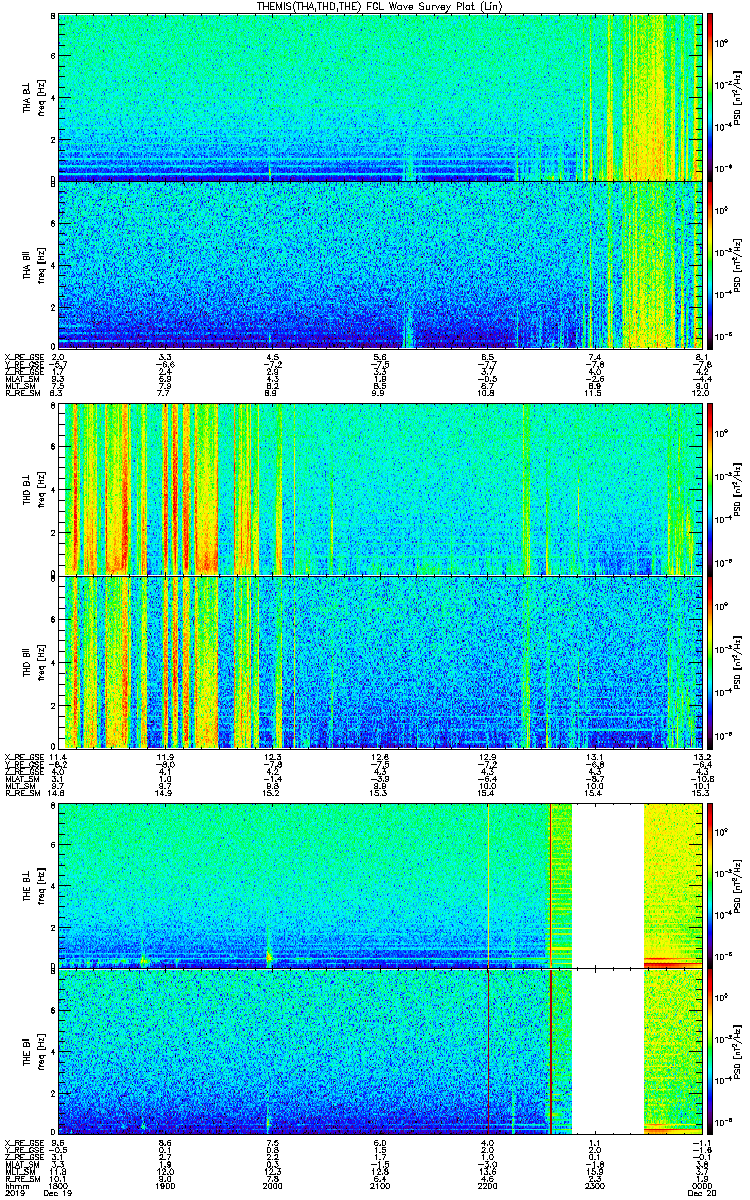Image resolution: width=750 pixels, height=1200 pixels.
Task: Click the 2019 year label
Action: (x=15, y=1194)
